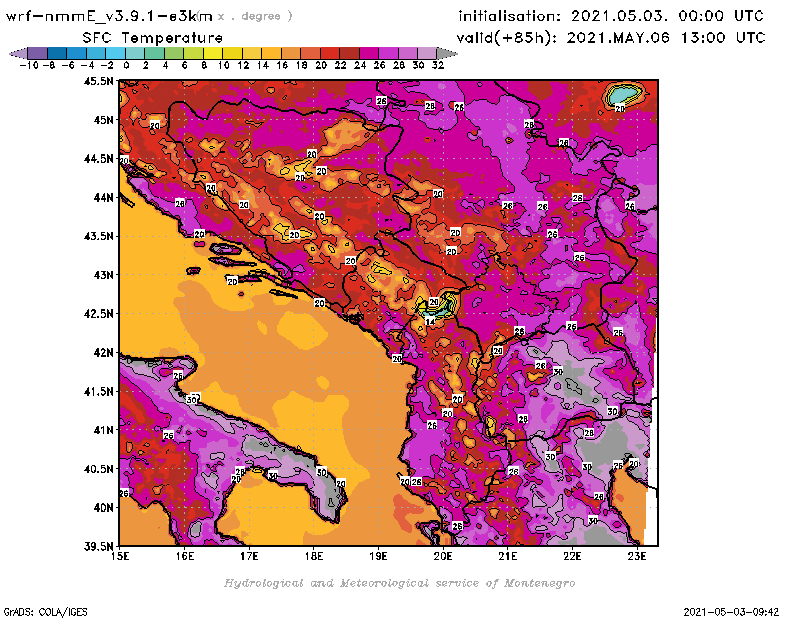Click the 41.5N latitude label
800x618 pixels.
(x=98, y=391)
